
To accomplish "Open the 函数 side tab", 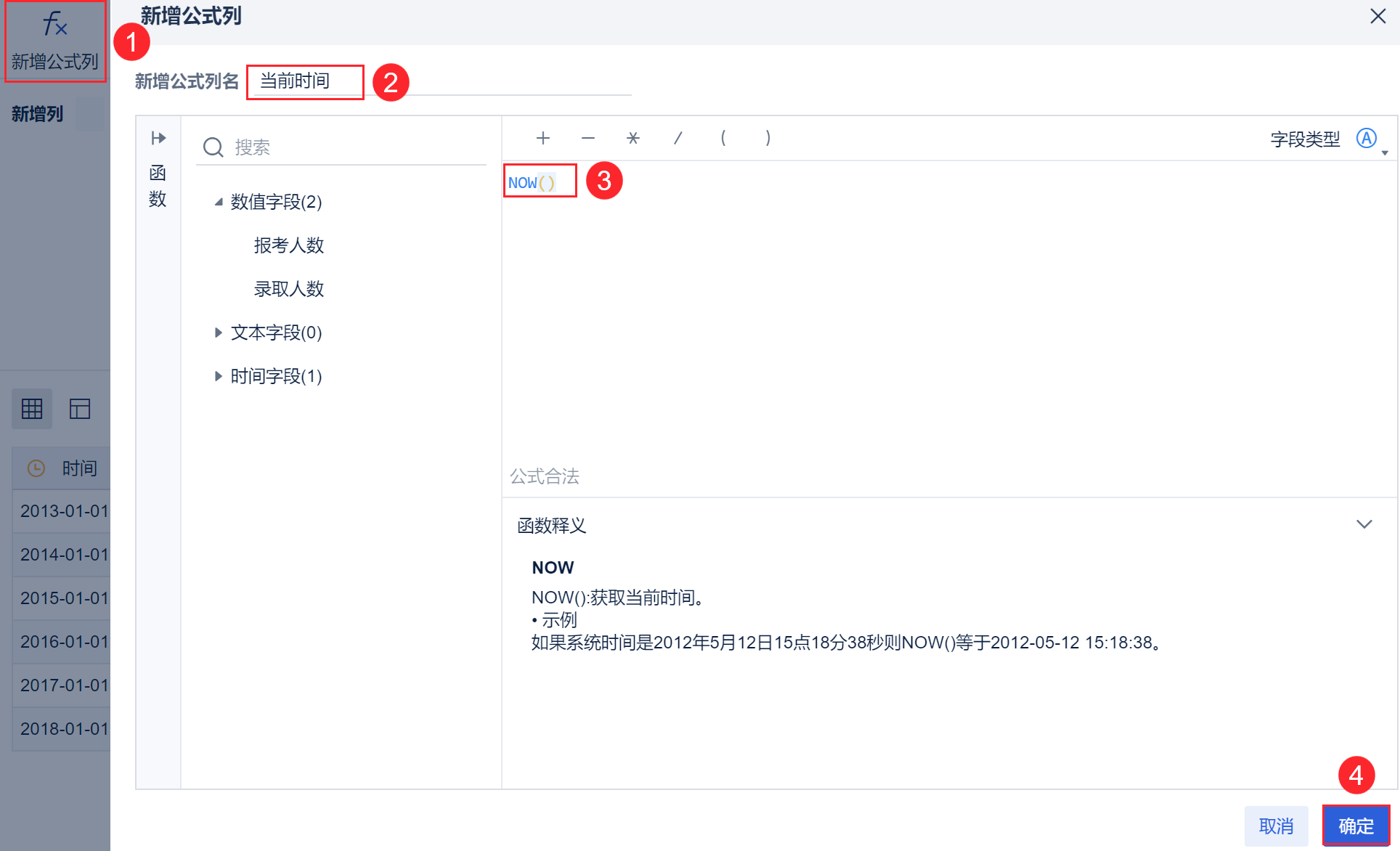I will [158, 186].
